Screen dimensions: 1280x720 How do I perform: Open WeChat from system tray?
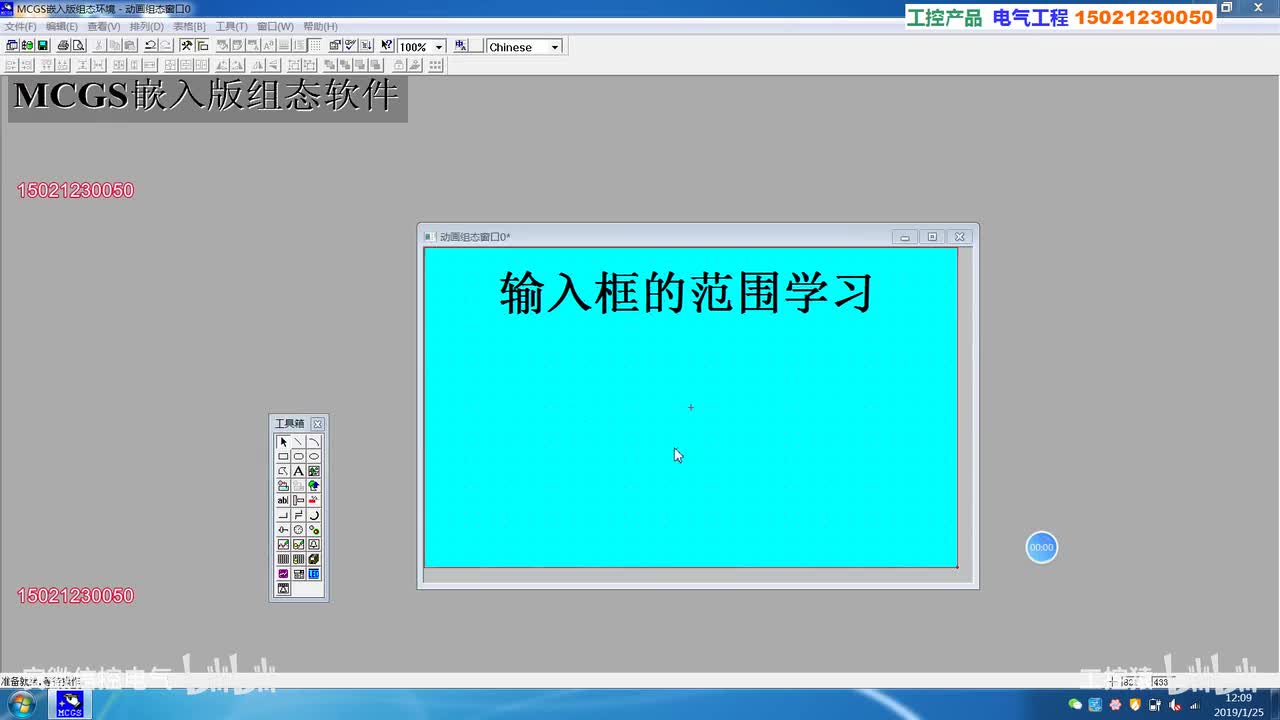[1075, 705]
